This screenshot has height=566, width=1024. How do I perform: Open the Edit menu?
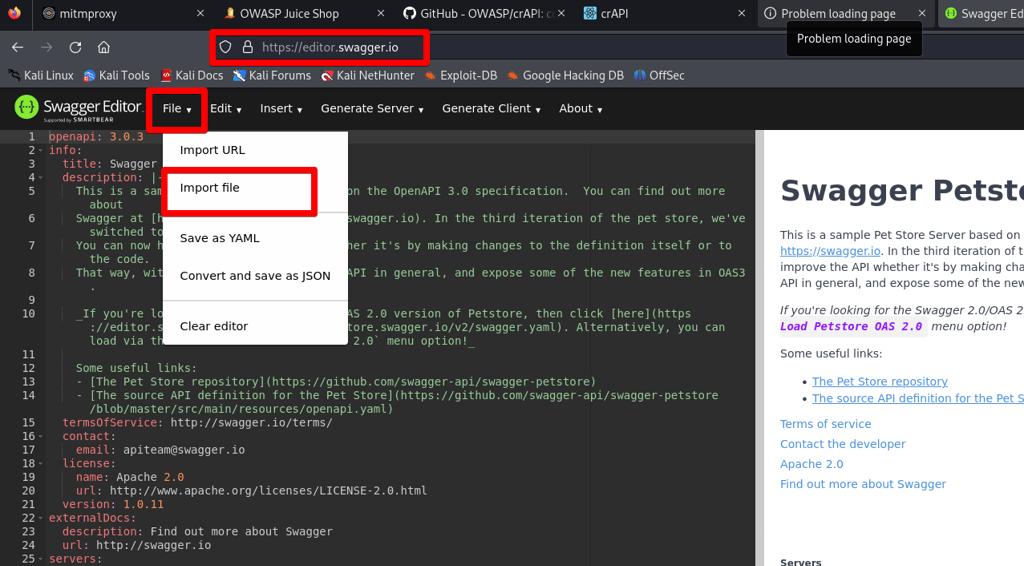point(226,108)
